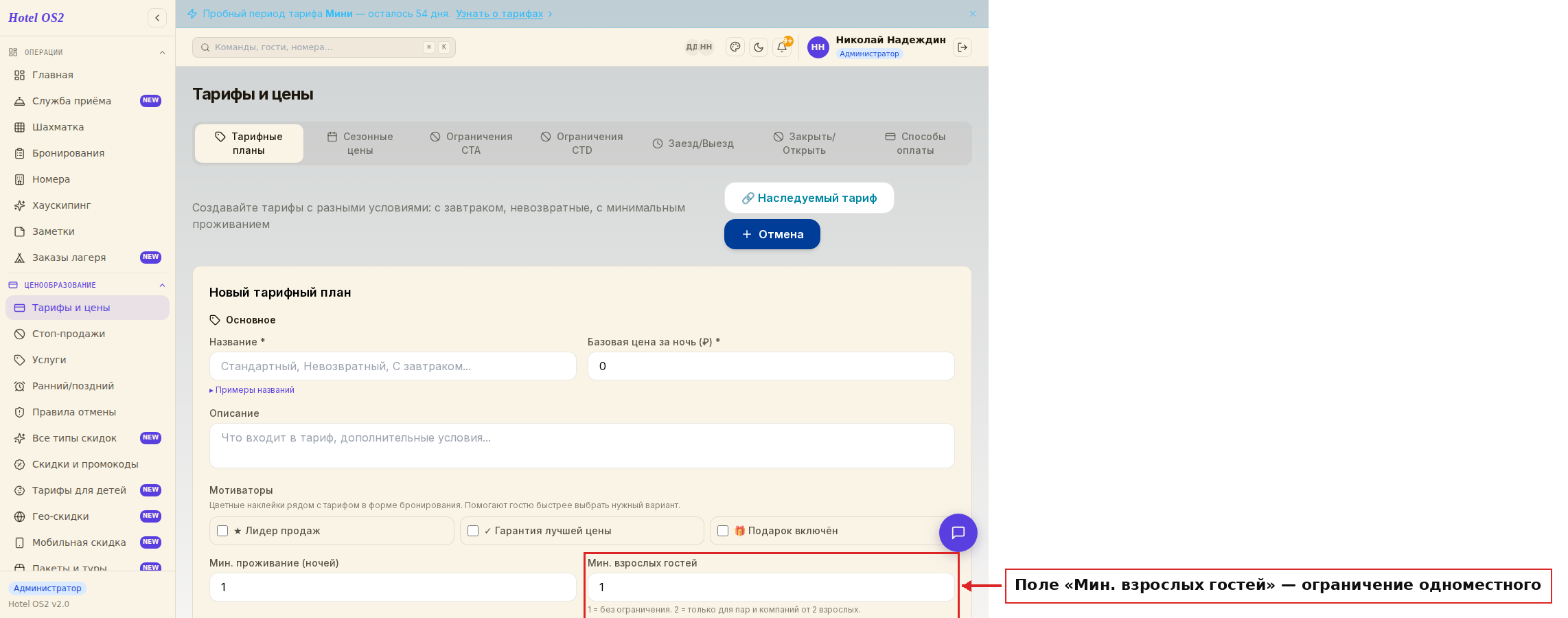Click the Правила отмены shield icon
Image resolution: width=1568 pixels, height=618 pixels.
(20, 412)
